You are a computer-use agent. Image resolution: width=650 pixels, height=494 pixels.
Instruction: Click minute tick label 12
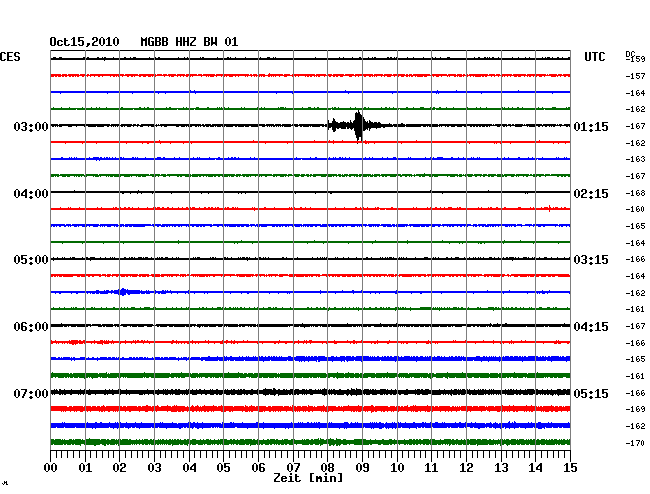[x=466, y=468]
